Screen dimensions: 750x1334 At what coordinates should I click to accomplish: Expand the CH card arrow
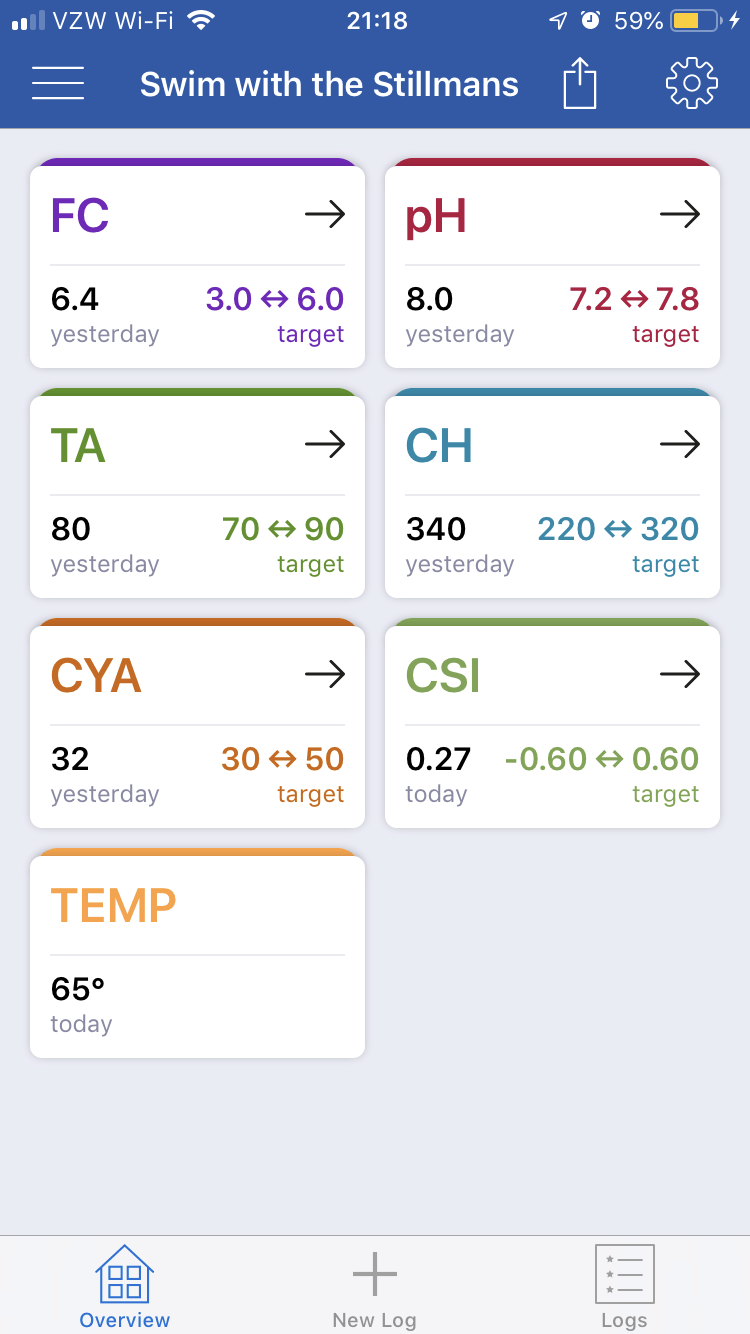pyautogui.click(x=680, y=444)
